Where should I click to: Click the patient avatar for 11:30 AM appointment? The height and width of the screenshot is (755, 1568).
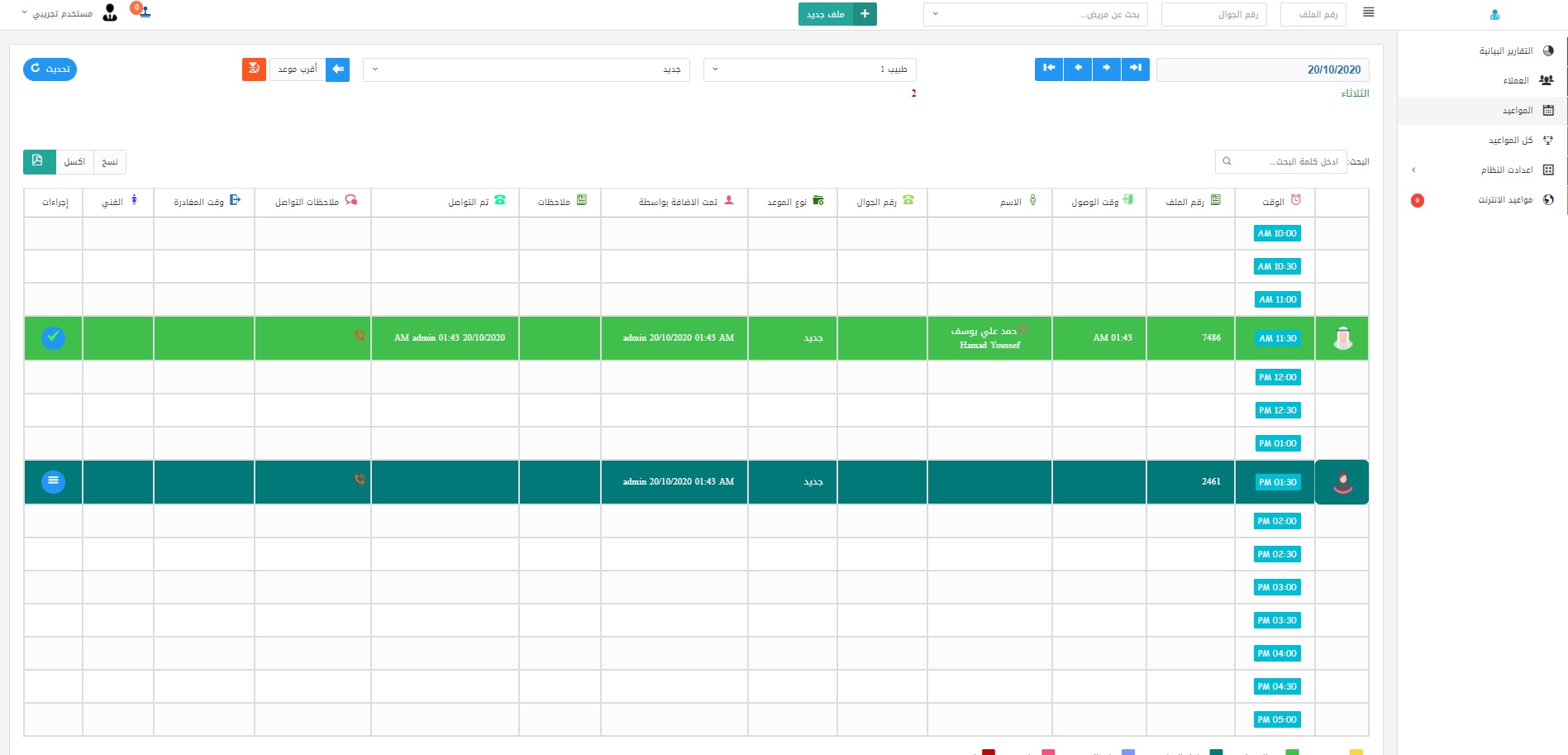[x=1342, y=338]
